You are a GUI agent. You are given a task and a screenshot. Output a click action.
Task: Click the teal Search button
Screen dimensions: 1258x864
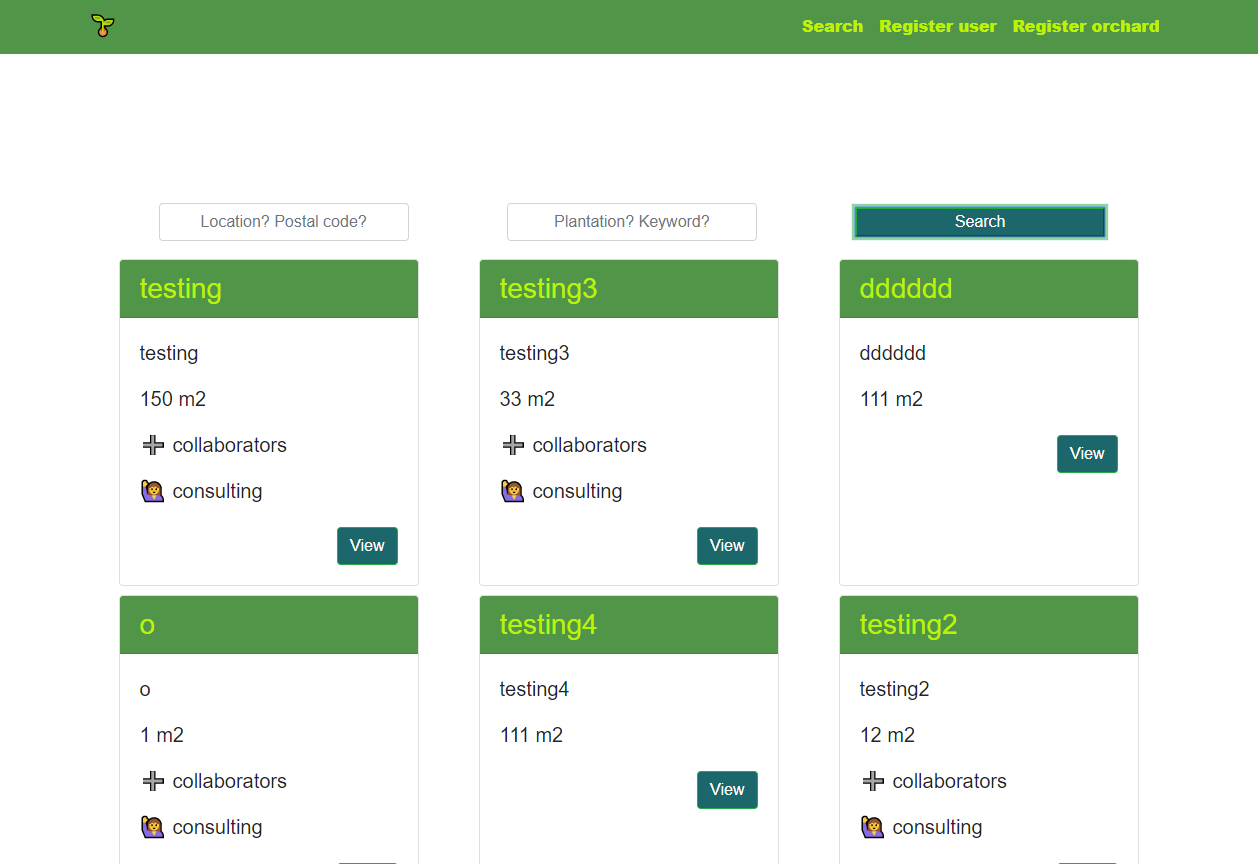coord(980,222)
